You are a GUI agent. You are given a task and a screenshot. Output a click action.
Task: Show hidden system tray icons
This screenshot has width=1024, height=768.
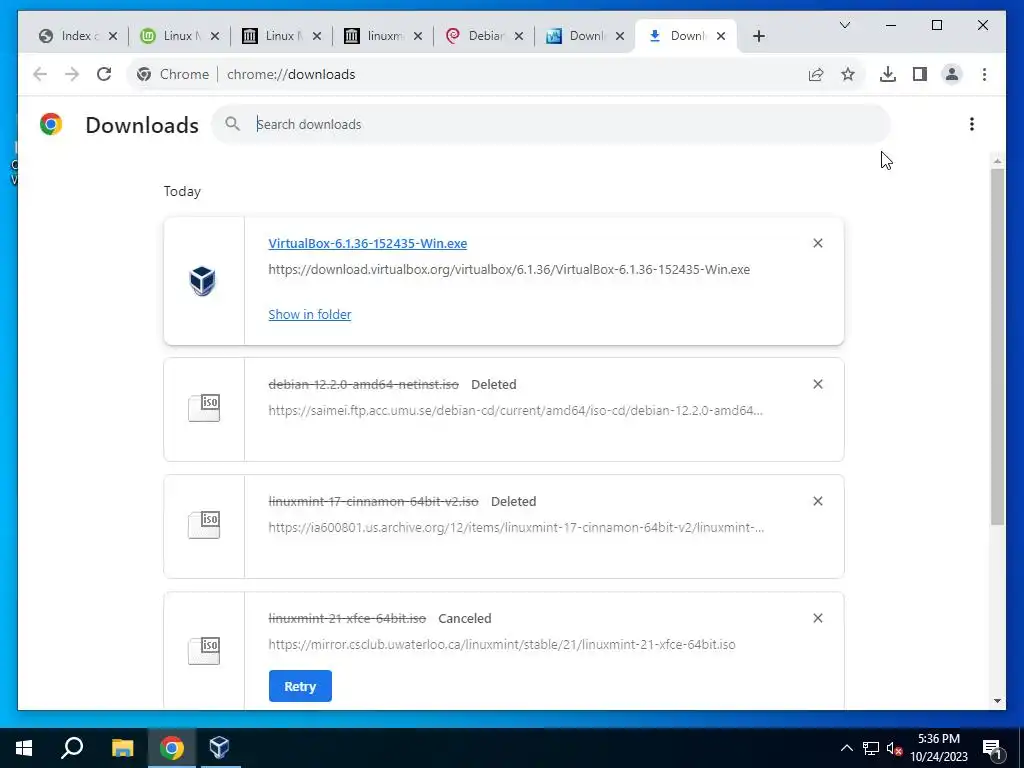(x=846, y=748)
